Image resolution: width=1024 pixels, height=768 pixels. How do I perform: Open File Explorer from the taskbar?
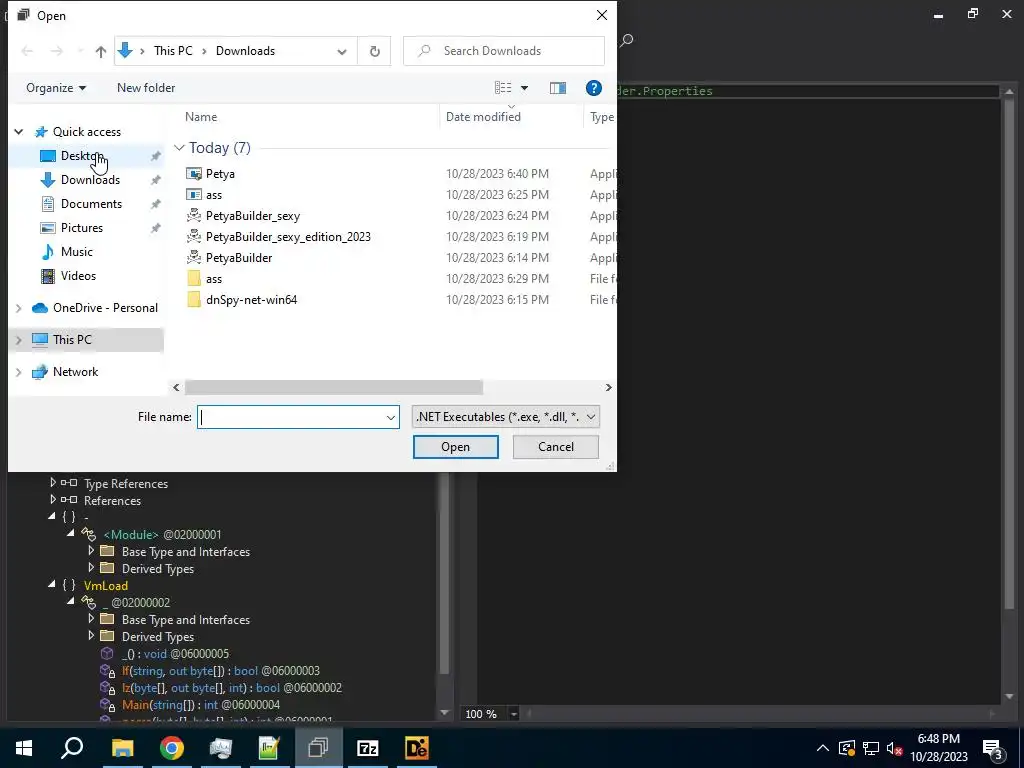122,748
